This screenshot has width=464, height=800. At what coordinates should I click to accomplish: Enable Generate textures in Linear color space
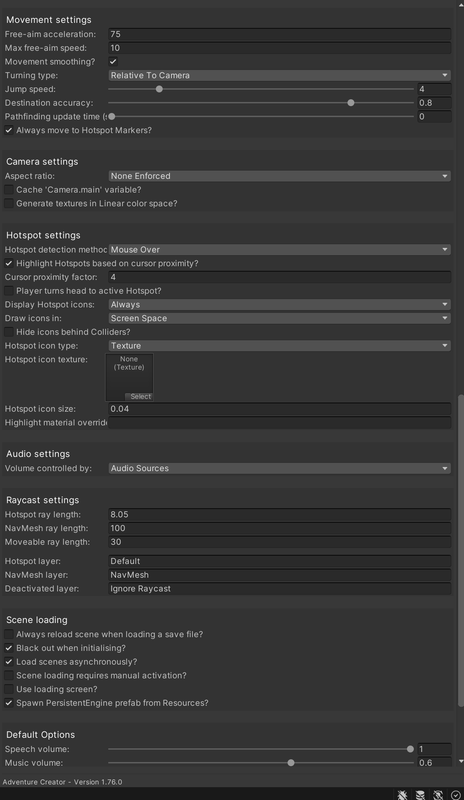coord(9,203)
